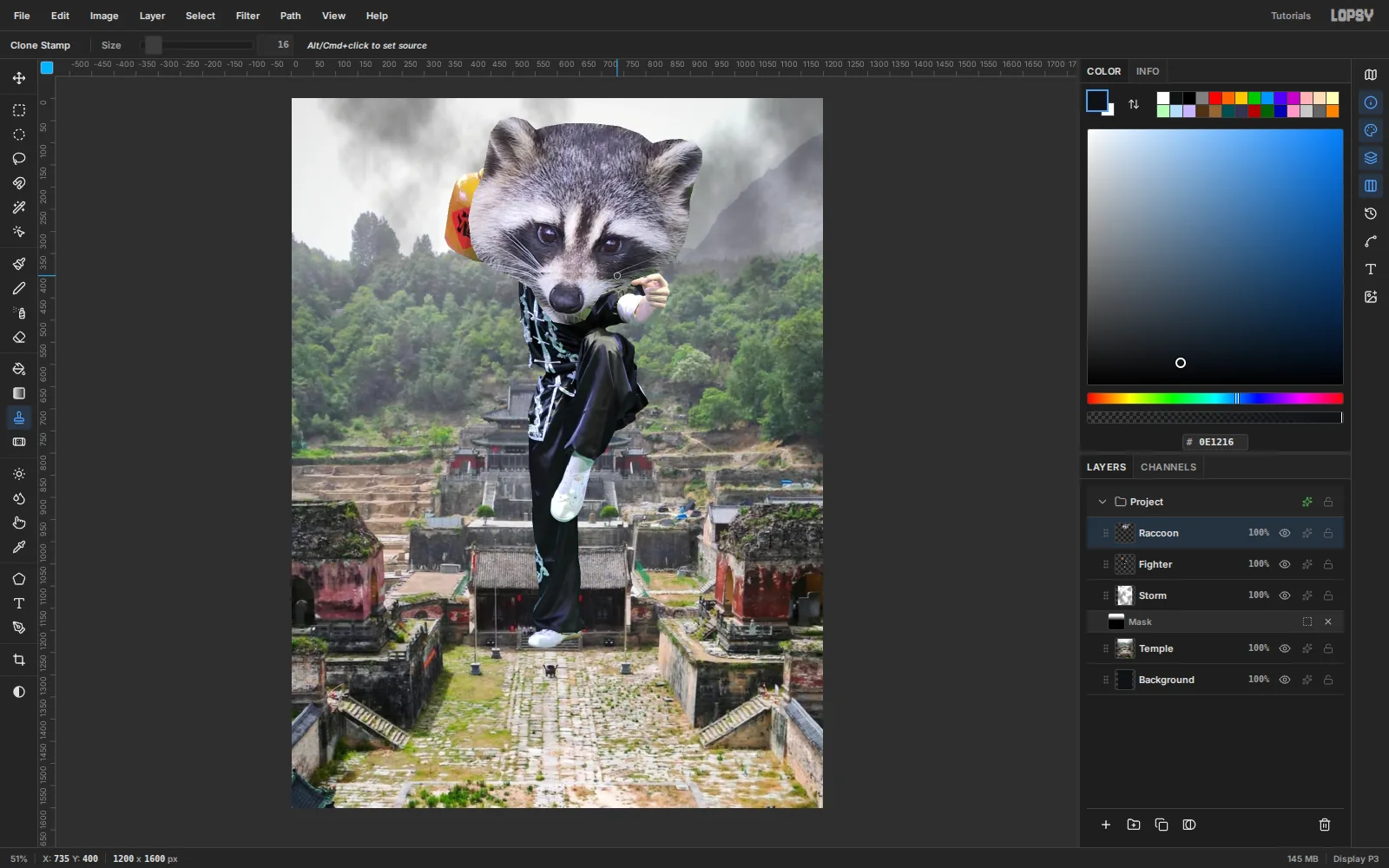
Task: Select the Dodge brightness tool
Action: pos(19,474)
